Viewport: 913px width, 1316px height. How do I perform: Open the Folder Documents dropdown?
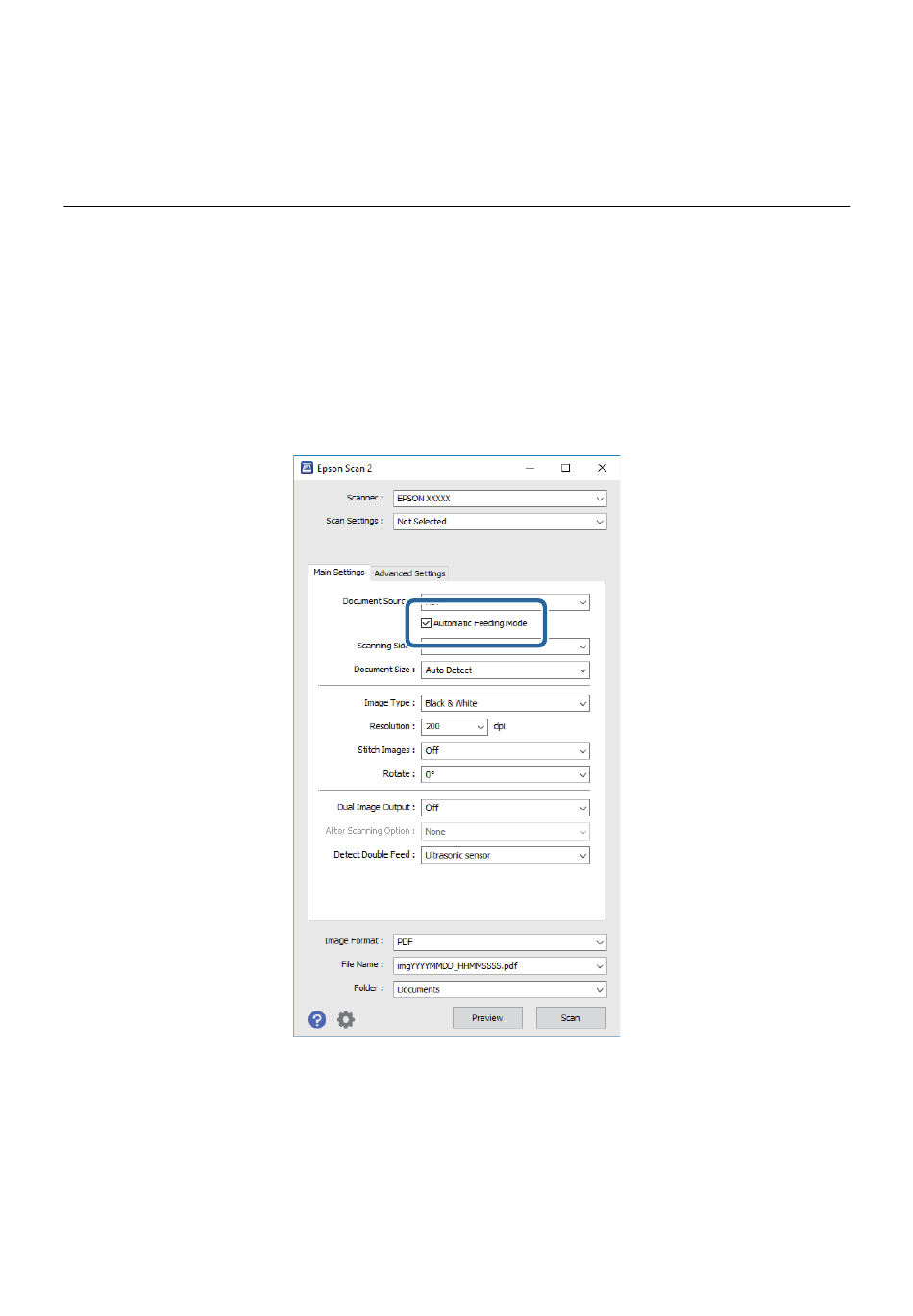[500, 989]
